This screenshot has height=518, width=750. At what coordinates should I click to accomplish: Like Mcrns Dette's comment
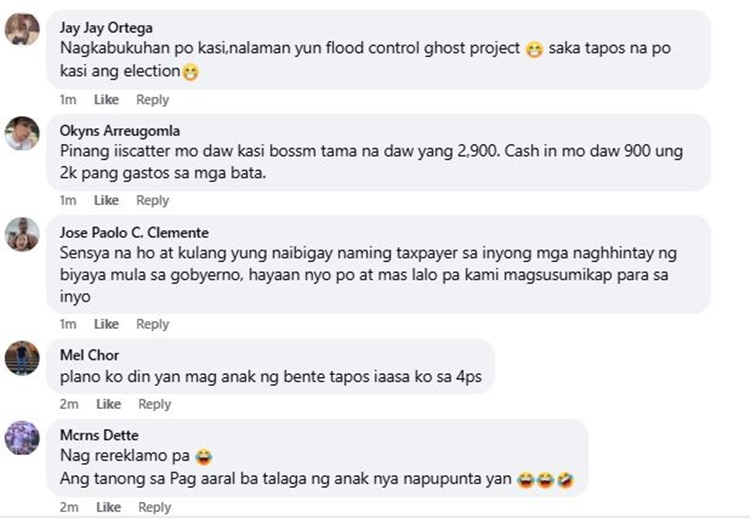tap(109, 507)
